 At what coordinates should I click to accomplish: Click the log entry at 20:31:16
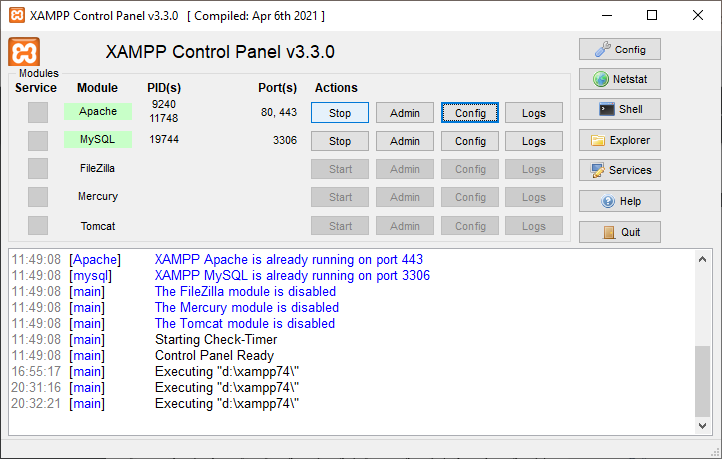pyautogui.click(x=155, y=388)
